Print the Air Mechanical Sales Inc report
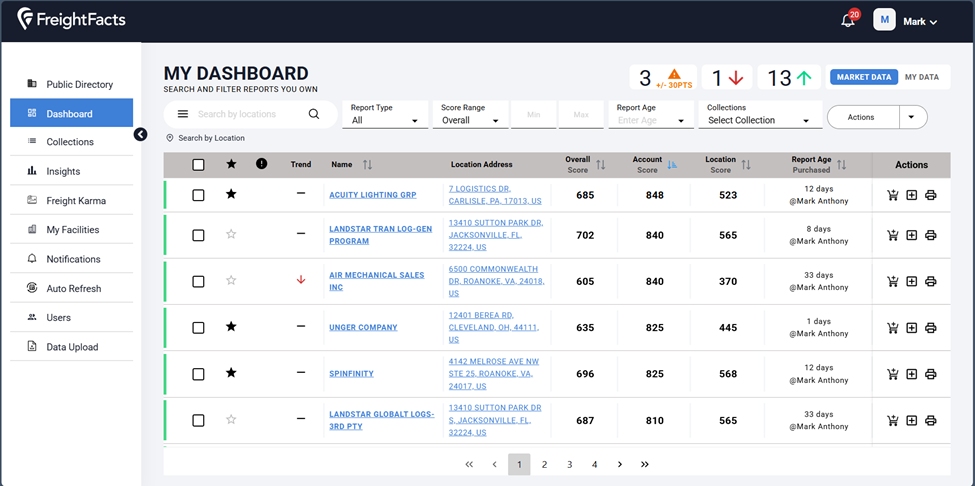 [x=931, y=282]
